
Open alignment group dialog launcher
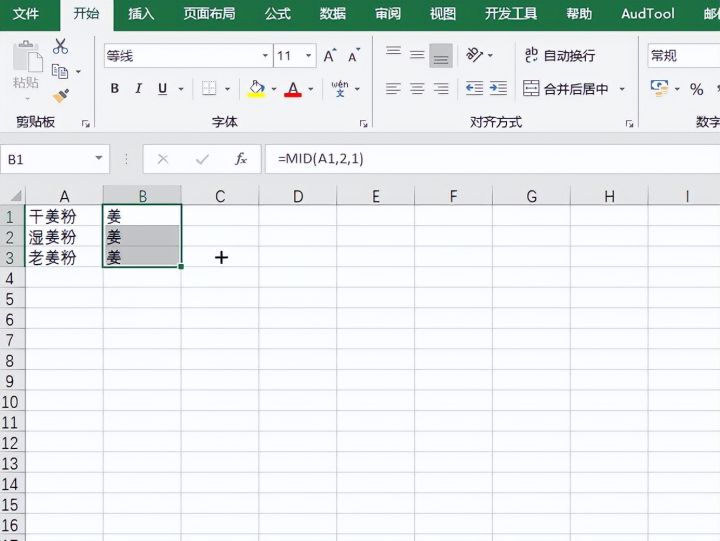point(629,124)
